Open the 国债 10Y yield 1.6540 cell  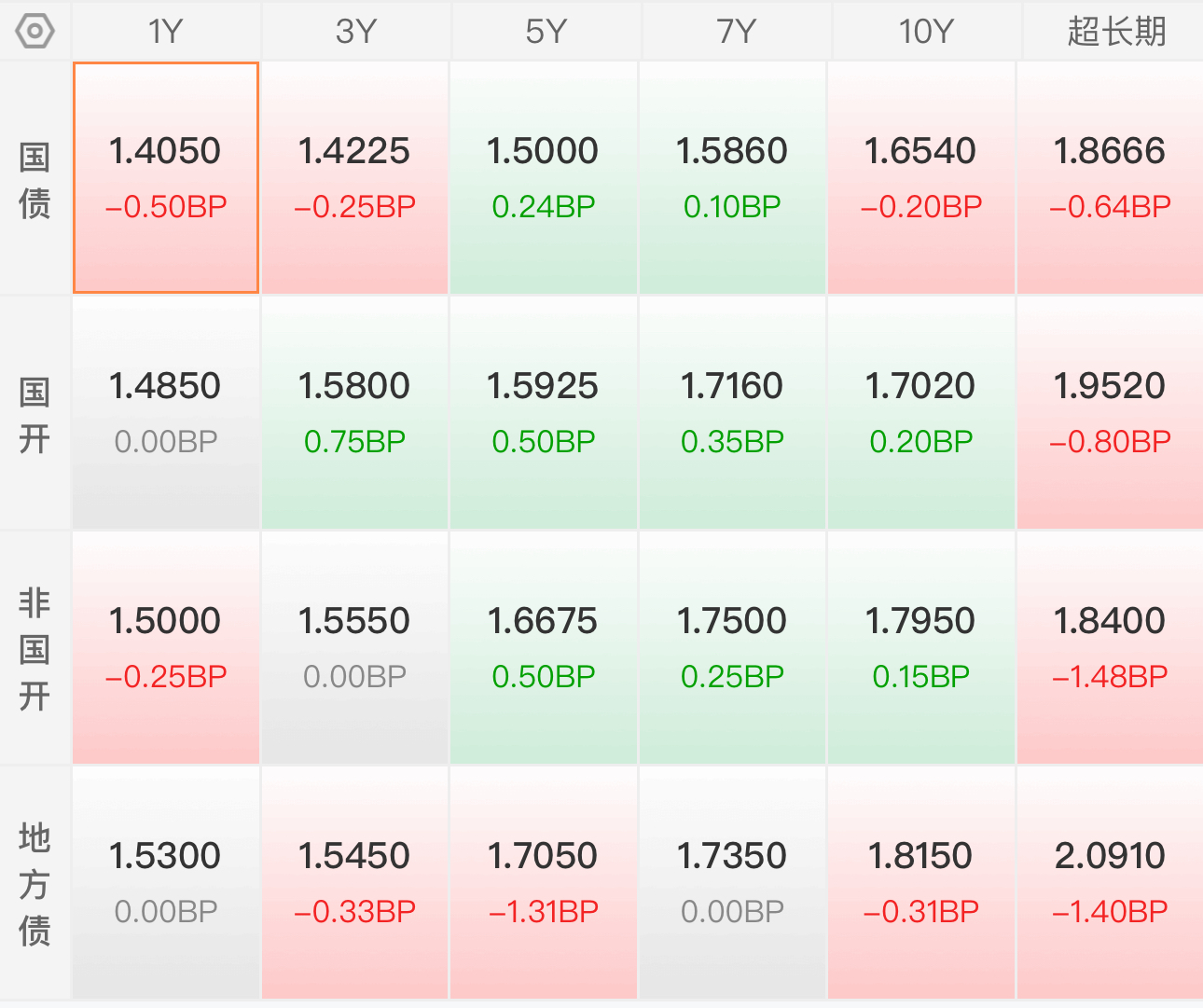tap(920, 177)
